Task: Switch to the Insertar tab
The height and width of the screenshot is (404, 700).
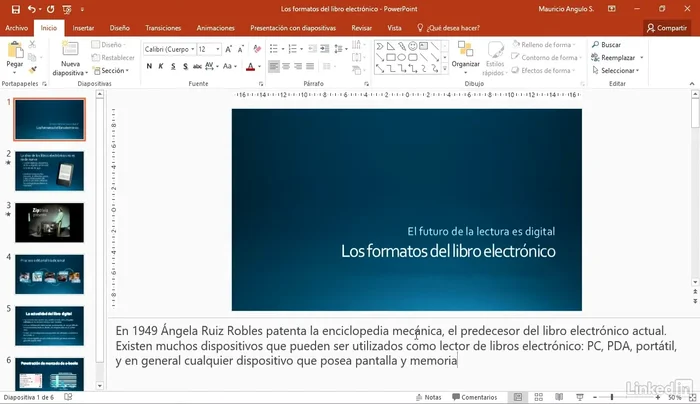Action: coord(83,28)
